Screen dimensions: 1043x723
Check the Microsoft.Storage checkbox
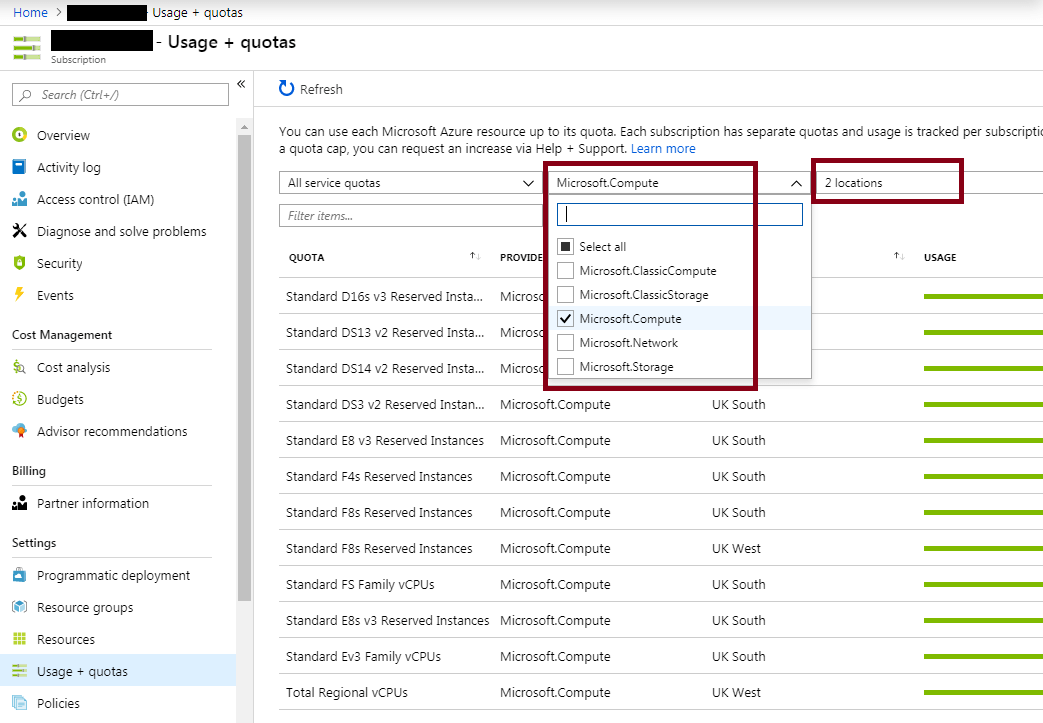[566, 366]
